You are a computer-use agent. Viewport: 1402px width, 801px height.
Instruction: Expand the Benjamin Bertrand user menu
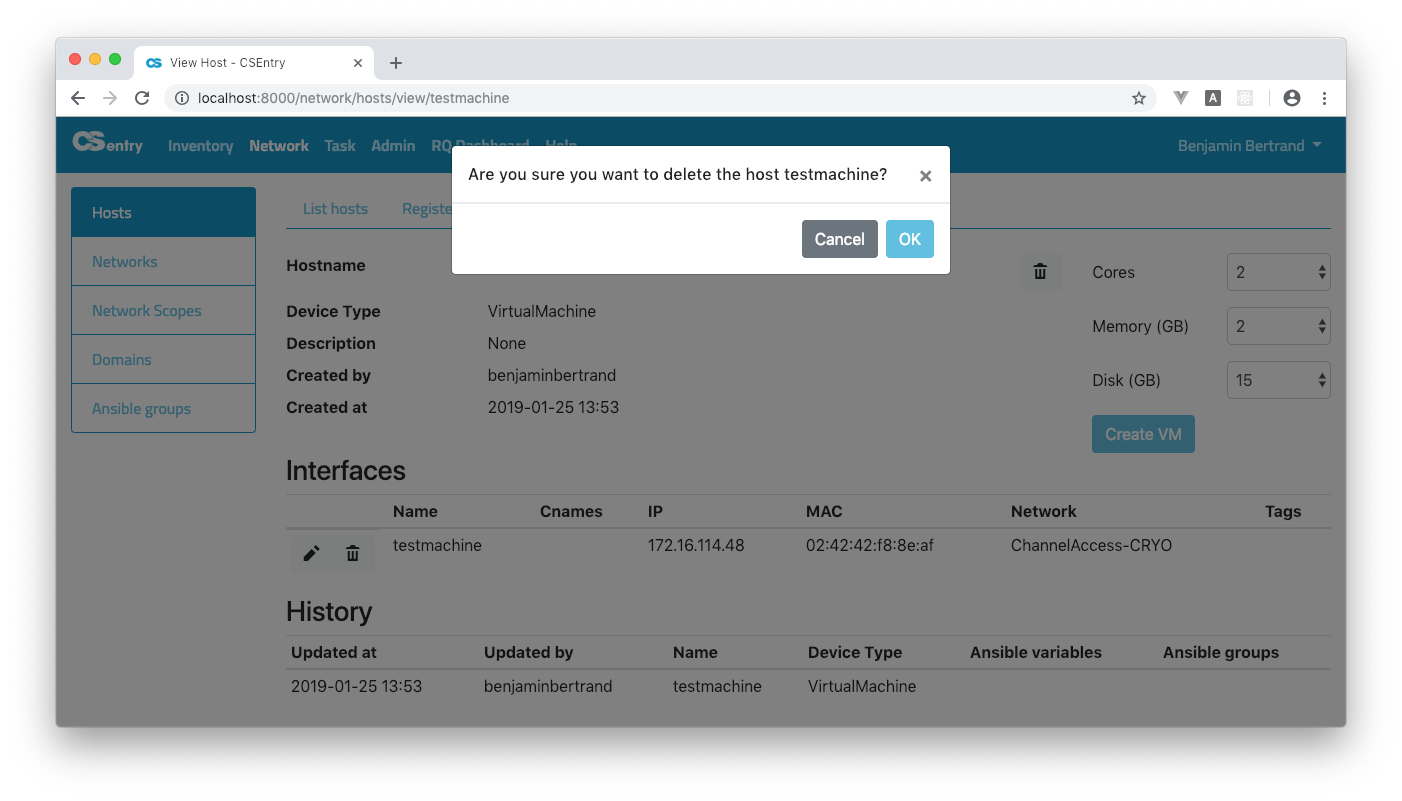[x=1249, y=146]
